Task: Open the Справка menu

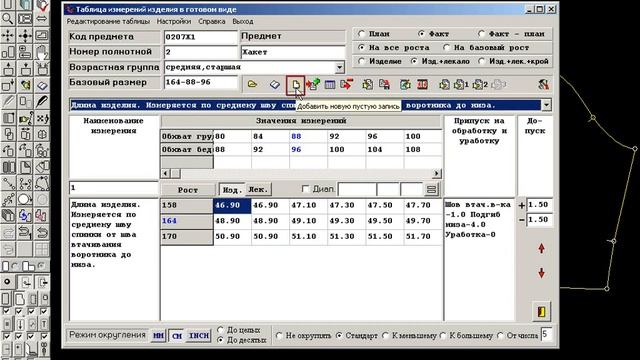Action: tap(211, 21)
